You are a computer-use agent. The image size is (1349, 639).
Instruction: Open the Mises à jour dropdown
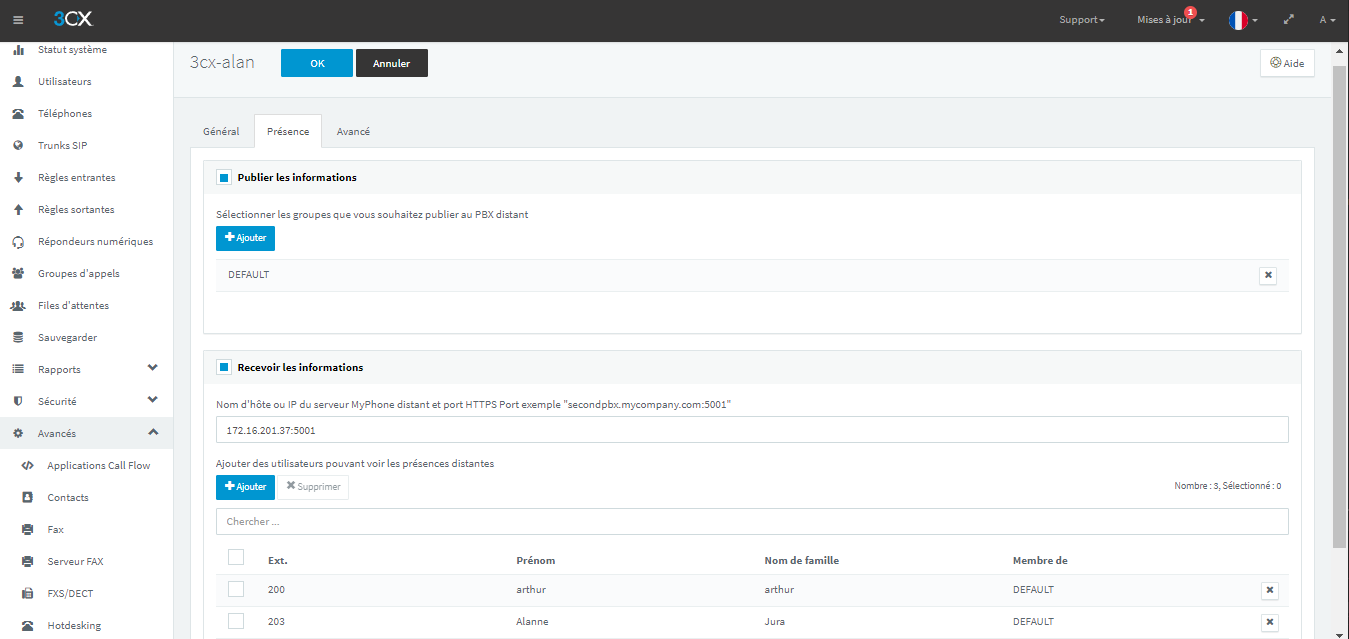(1171, 20)
